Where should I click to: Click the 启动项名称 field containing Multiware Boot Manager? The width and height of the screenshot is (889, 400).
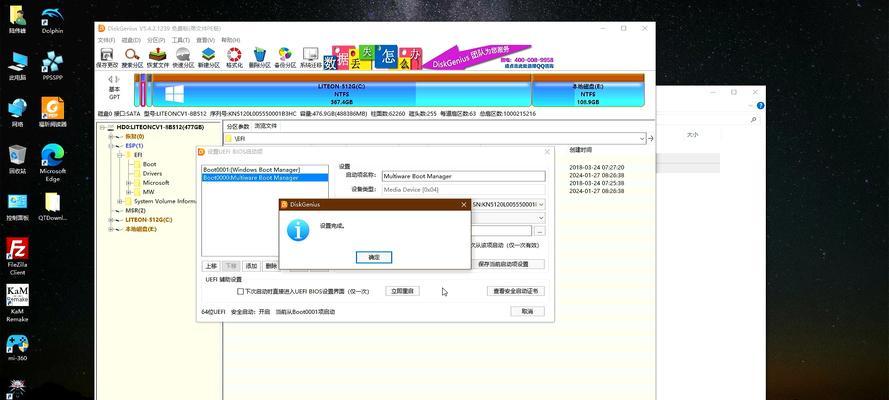[x=463, y=176]
